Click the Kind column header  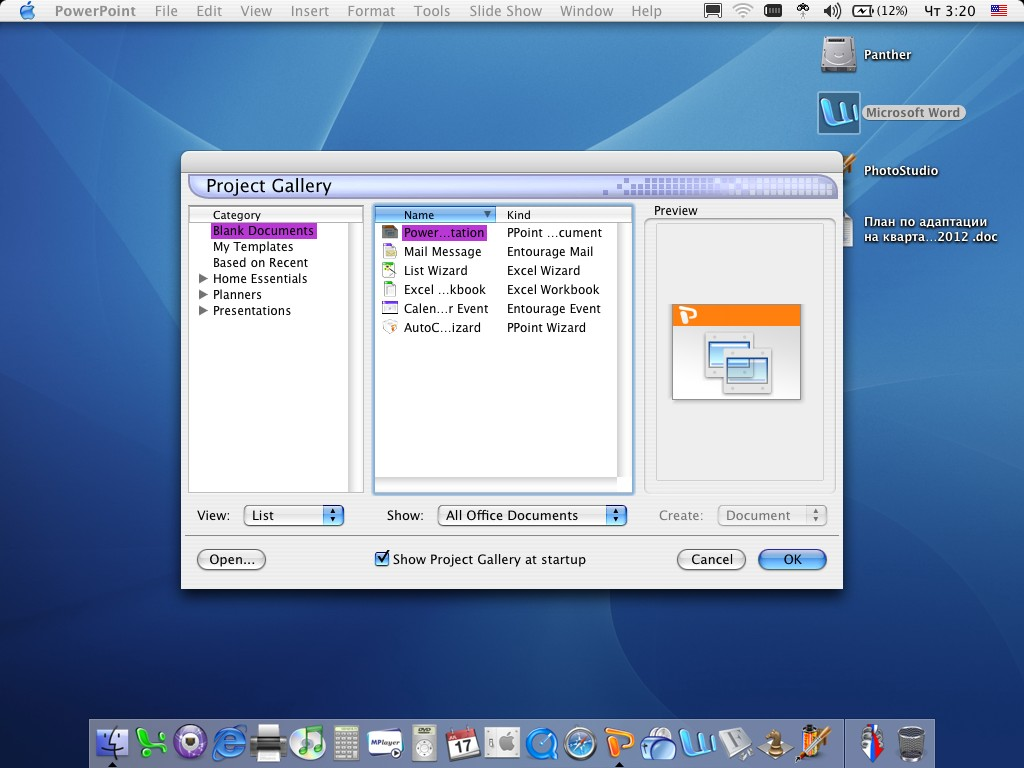coord(563,214)
